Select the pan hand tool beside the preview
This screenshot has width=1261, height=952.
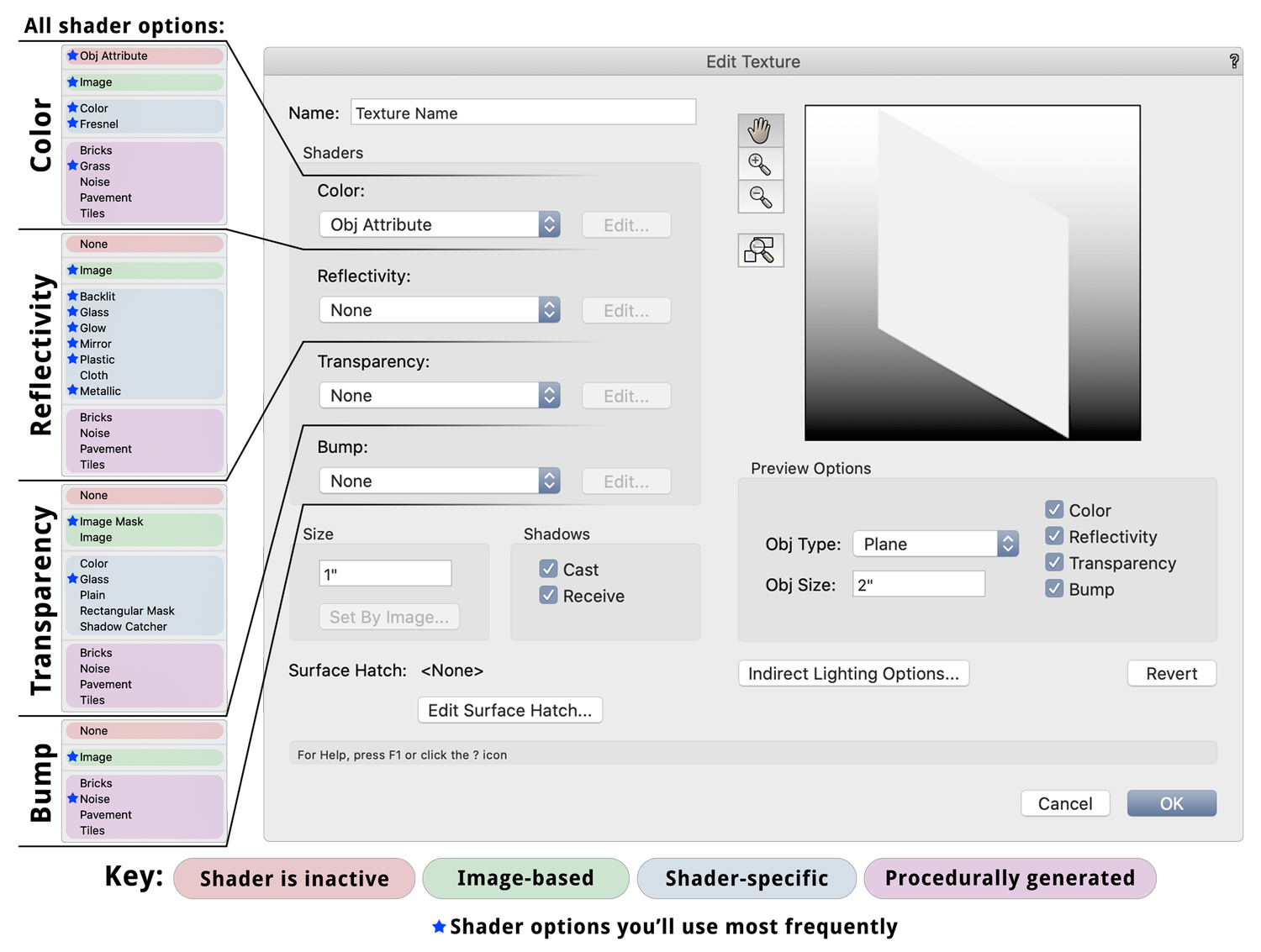(x=761, y=130)
